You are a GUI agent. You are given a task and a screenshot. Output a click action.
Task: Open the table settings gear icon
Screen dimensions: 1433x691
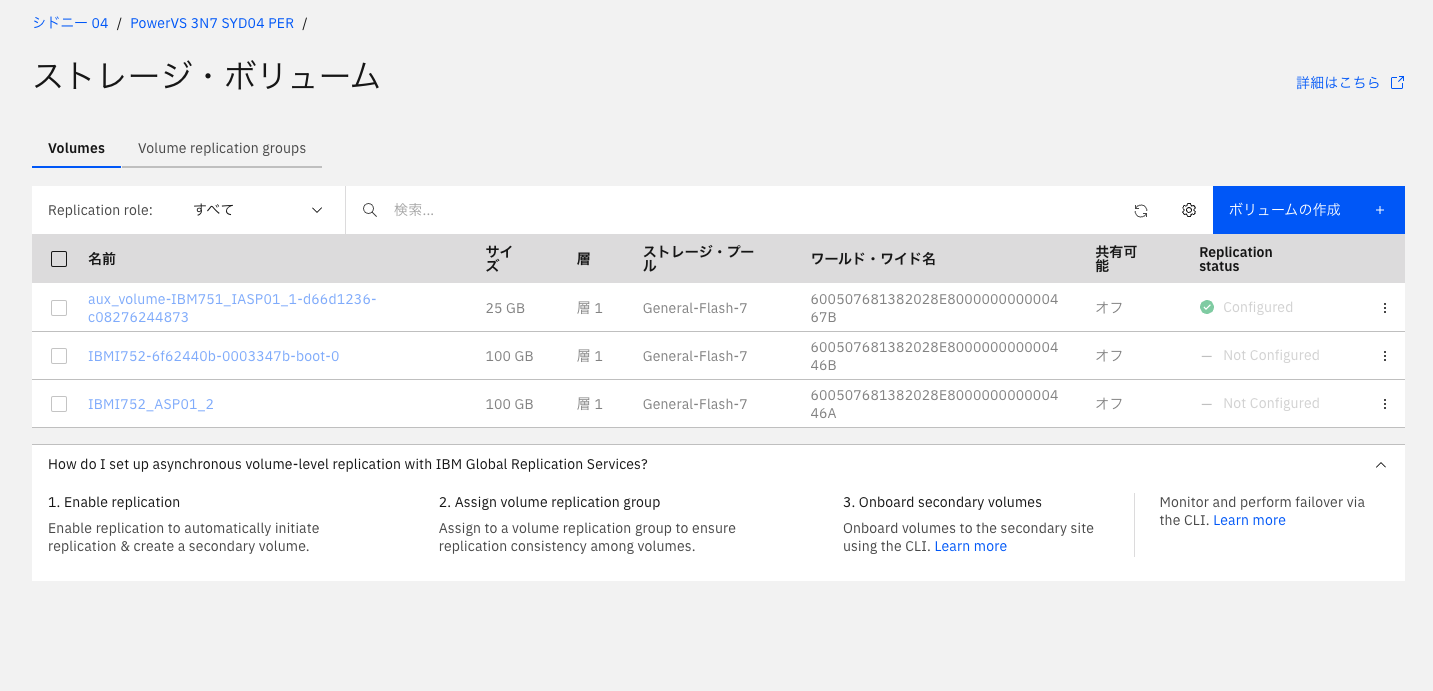pyautogui.click(x=1189, y=210)
